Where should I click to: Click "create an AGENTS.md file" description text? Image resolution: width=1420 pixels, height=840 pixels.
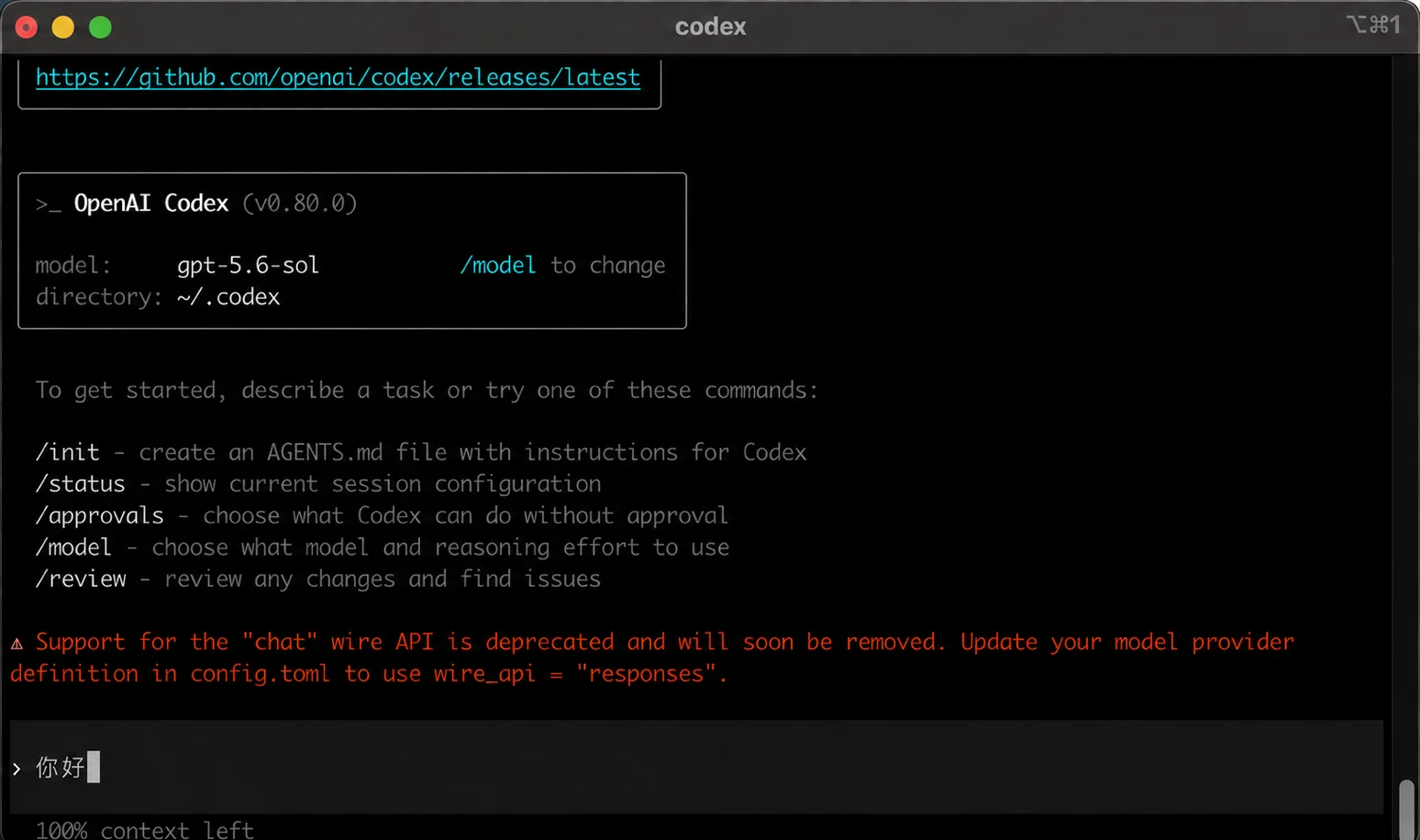click(x=472, y=452)
